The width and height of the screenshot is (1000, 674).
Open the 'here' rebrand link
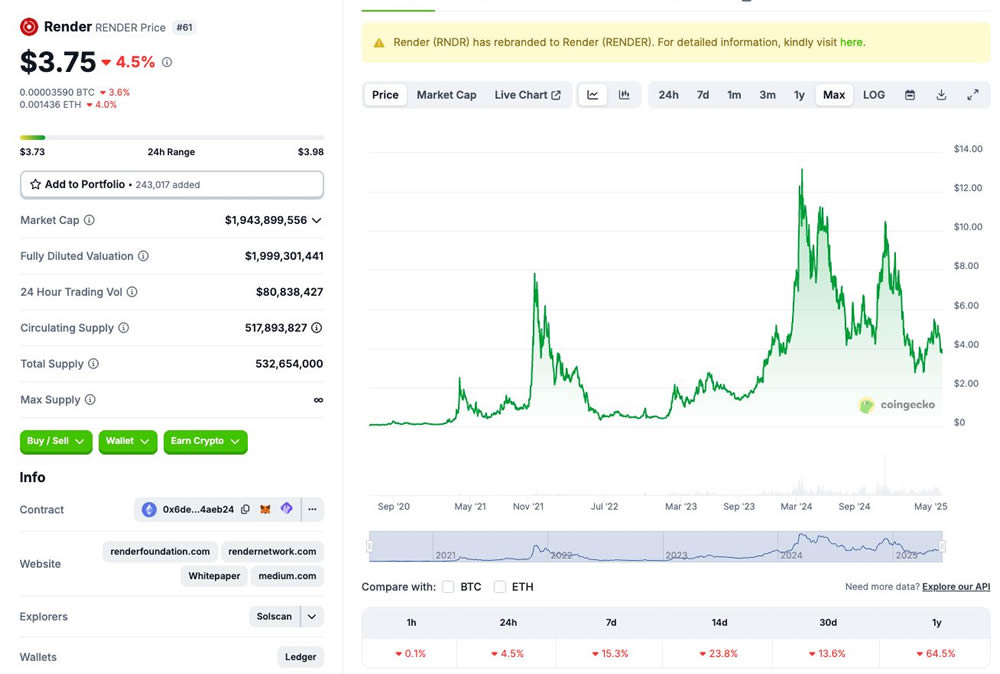[x=851, y=42]
